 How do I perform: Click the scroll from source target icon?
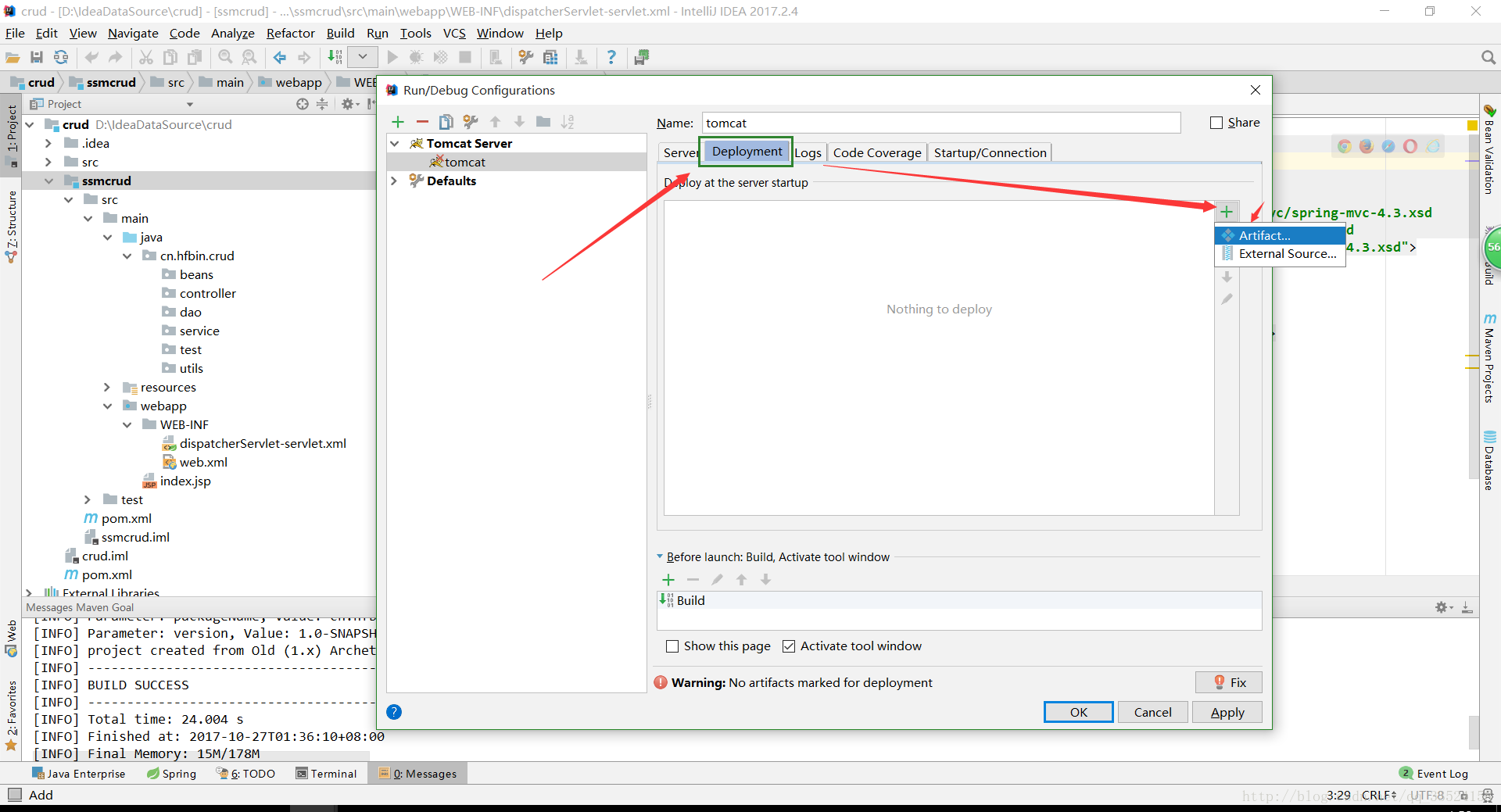pyautogui.click(x=303, y=104)
